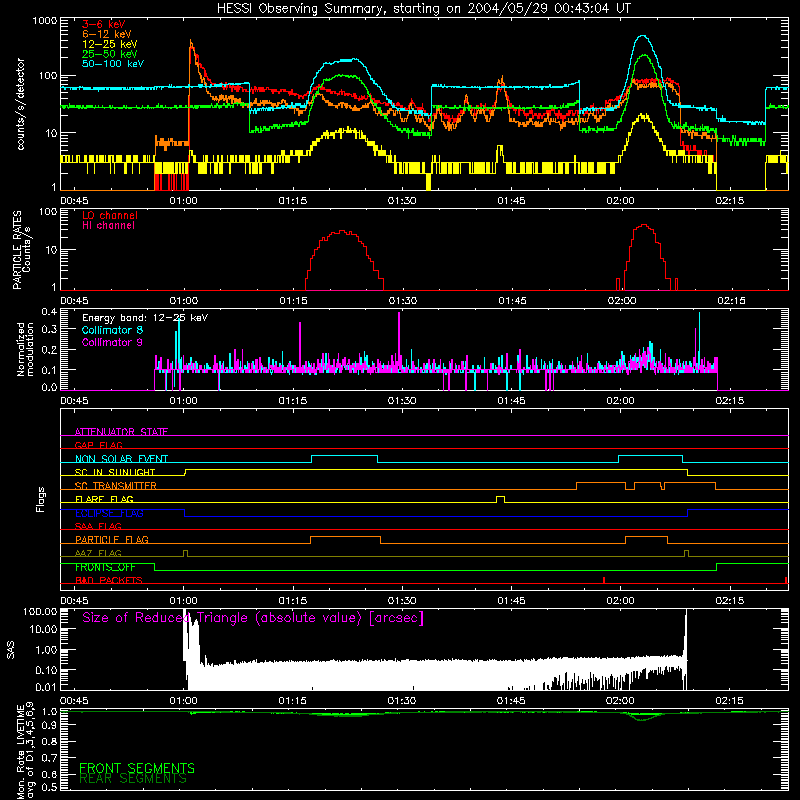Viewport: 800px width, 800px height.
Task: Click the 01:30 tick under the count-rate panel
Action: pyautogui.click(x=402, y=201)
